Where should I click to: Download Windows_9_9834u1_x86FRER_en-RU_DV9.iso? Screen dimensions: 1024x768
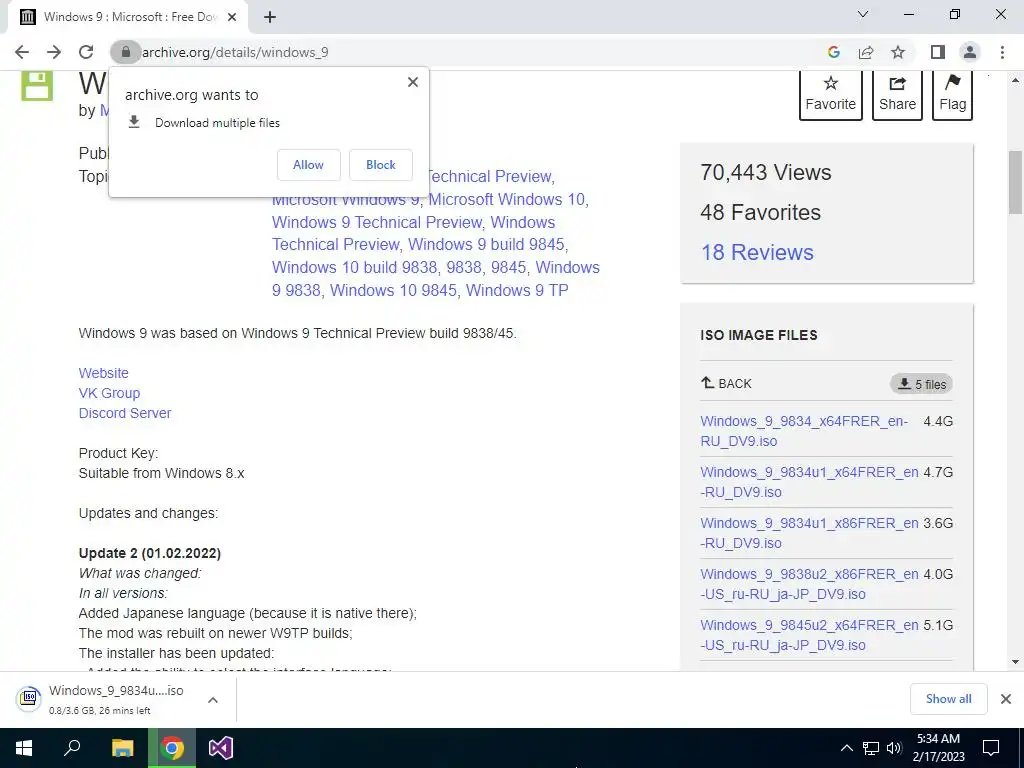(x=809, y=533)
